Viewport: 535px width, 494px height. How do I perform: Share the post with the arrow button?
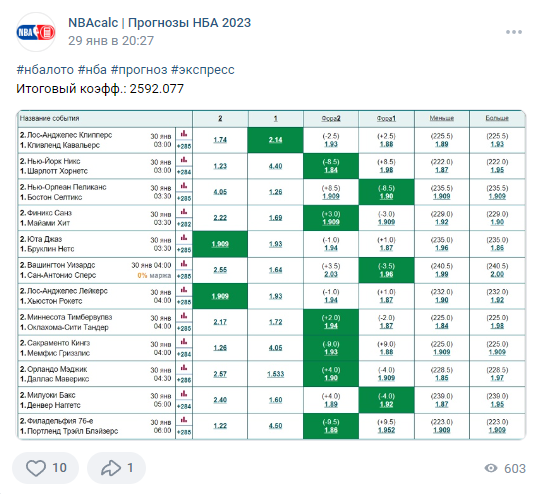pyautogui.click(x=117, y=468)
